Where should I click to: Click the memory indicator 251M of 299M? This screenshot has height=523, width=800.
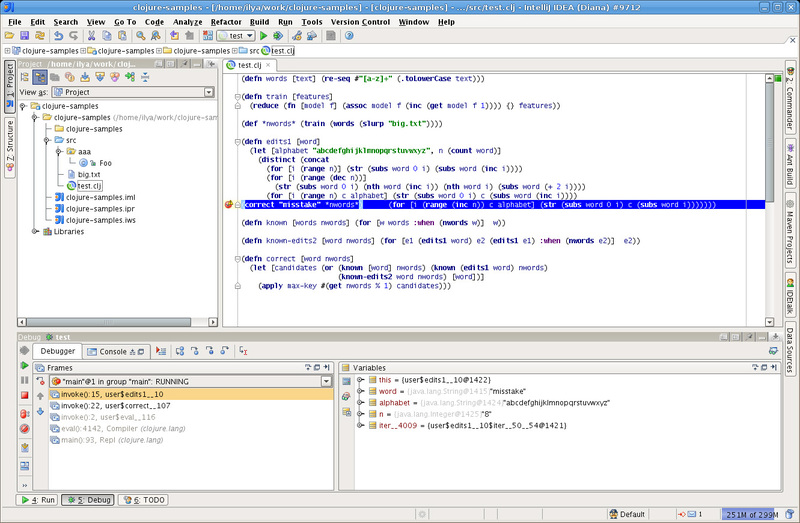[x=752, y=514]
